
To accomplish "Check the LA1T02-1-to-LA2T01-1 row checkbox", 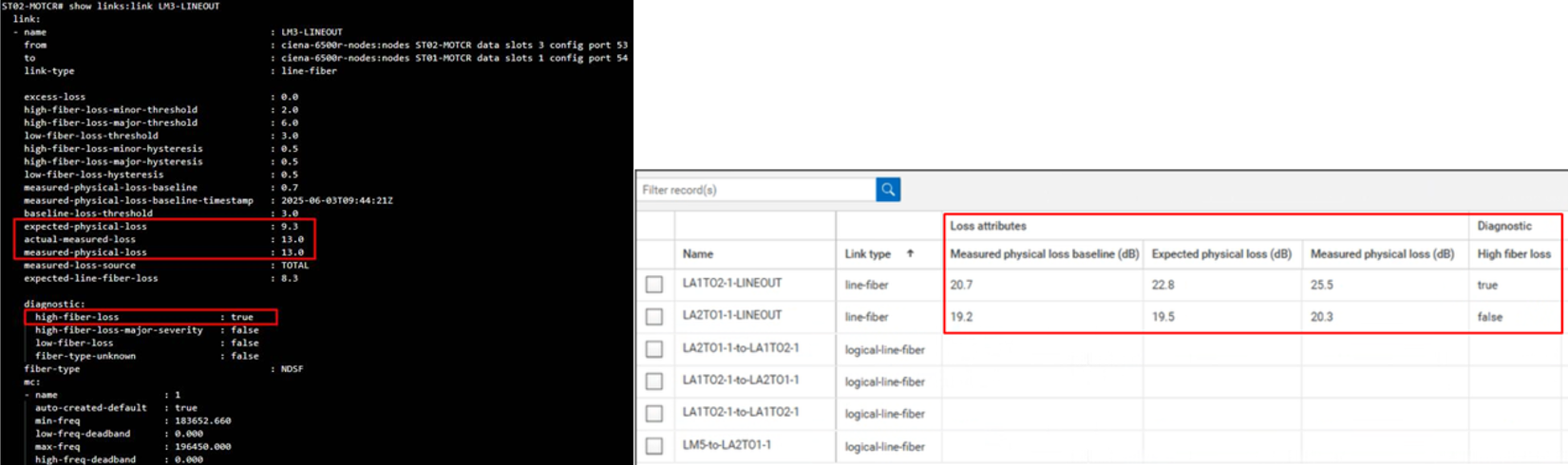I will [654, 381].
